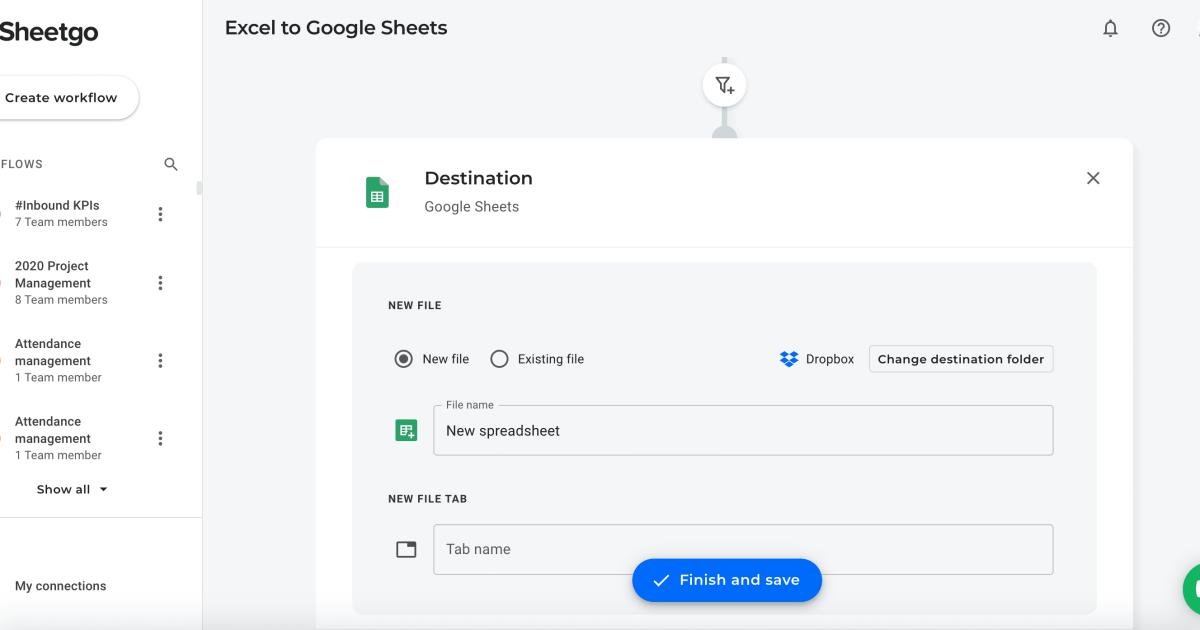Screen dimensions: 1200x630
Task: Click the tab icon beside Tab name field
Action: (x=406, y=548)
